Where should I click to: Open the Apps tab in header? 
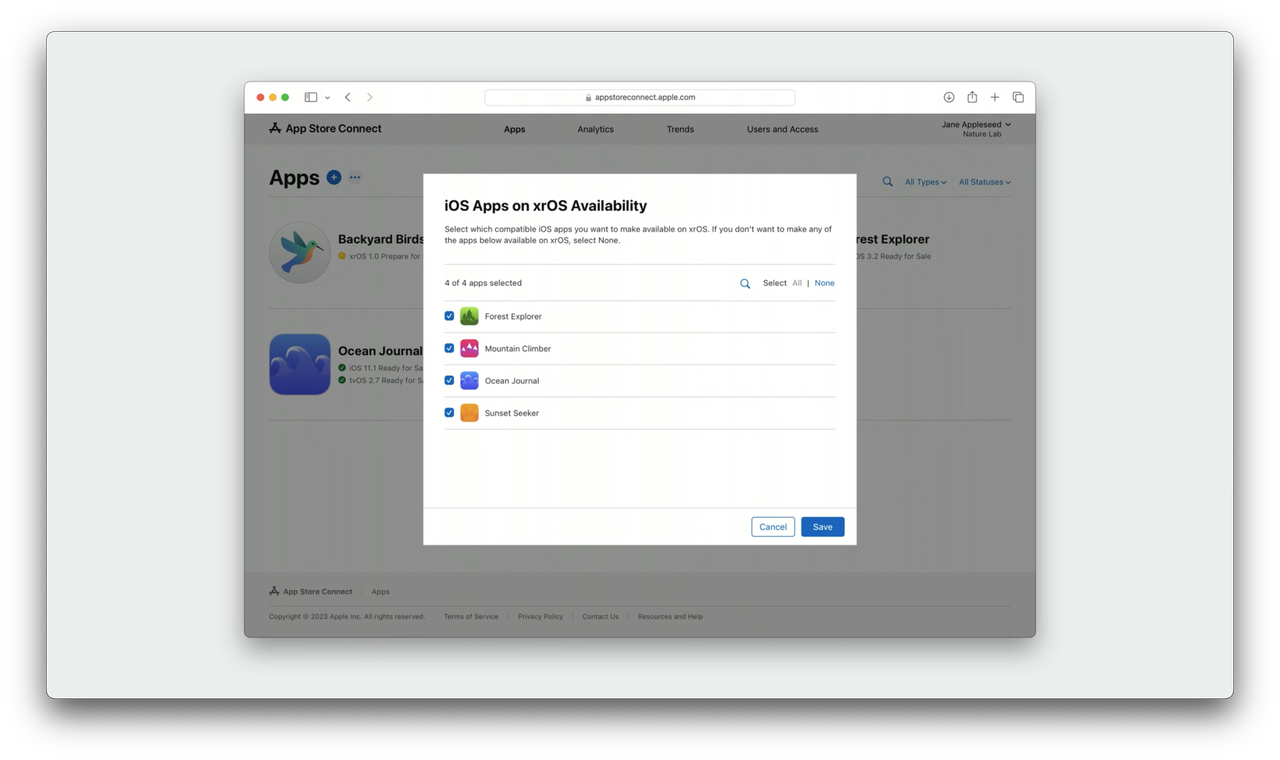pyautogui.click(x=515, y=129)
